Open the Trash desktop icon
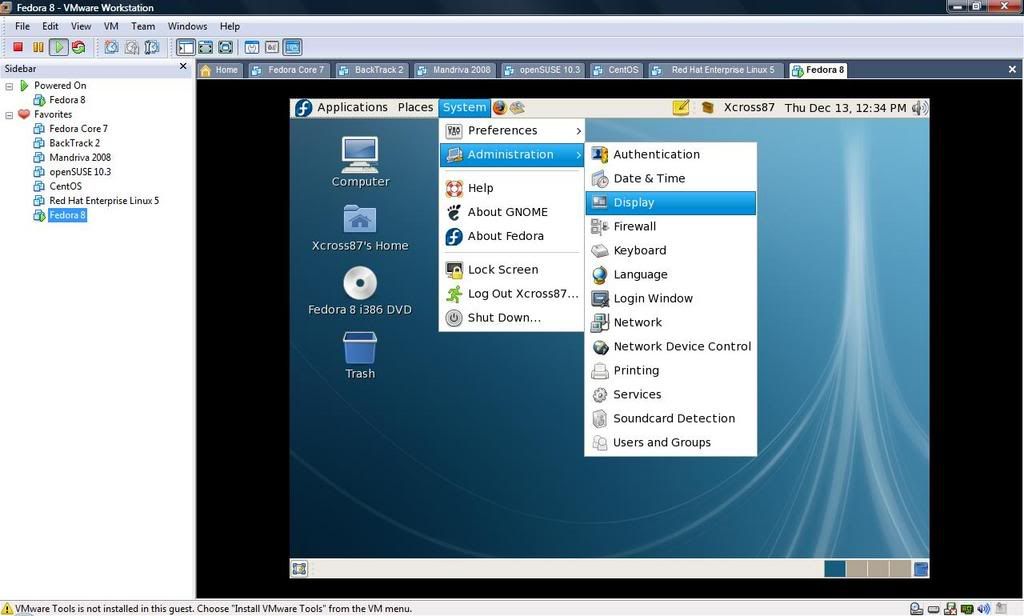Viewport: 1024px width, 616px height. [360, 355]
